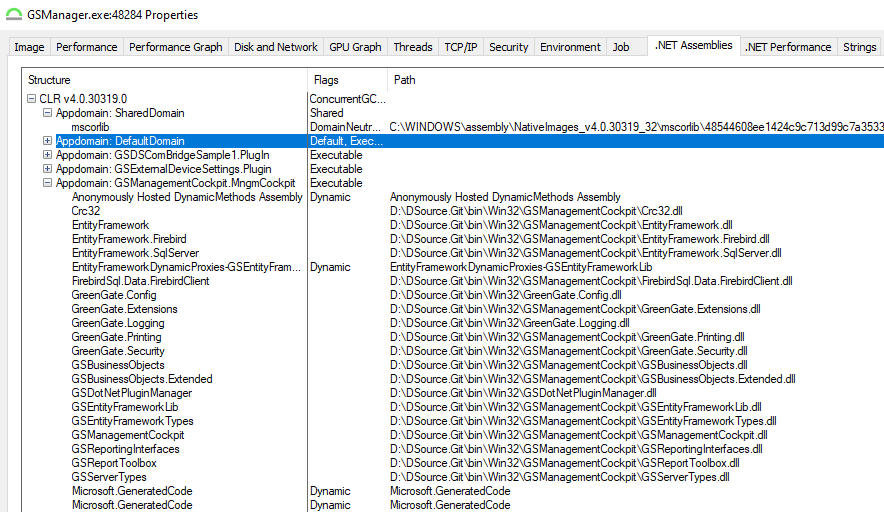Select GreenGate.Extensions assembly
Image resolution: width=884 pixels, height=512 pixels.
125,309
